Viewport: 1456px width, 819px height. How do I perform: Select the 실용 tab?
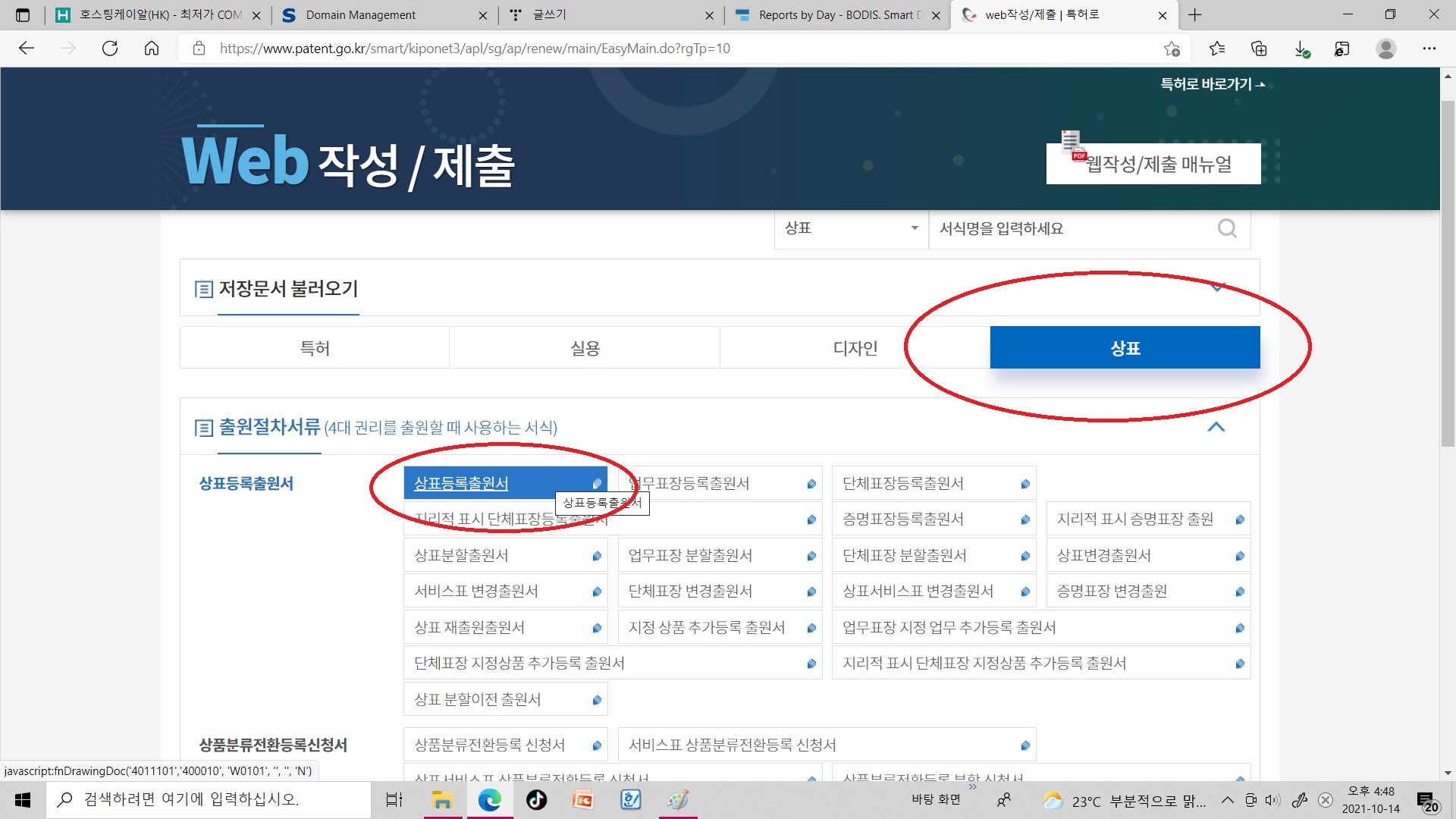585,348
